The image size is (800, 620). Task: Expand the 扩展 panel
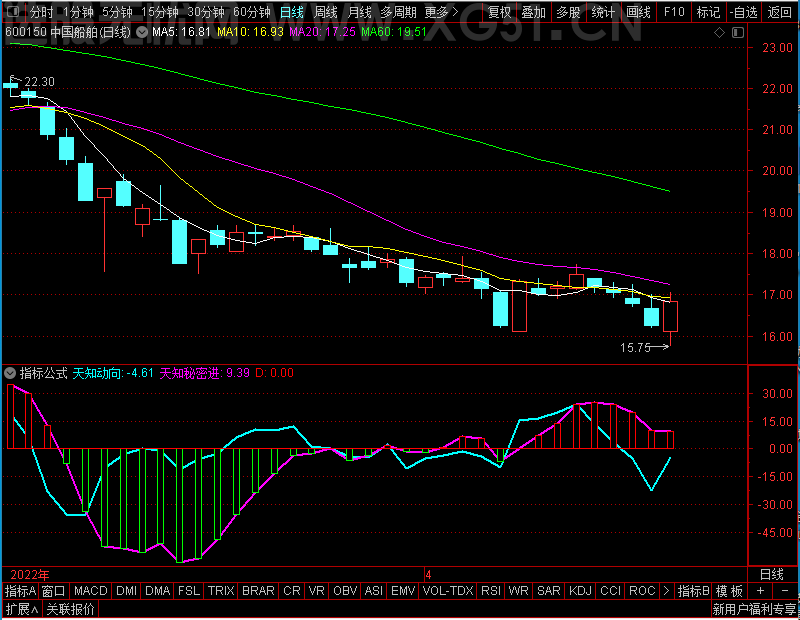pos(22,609)
